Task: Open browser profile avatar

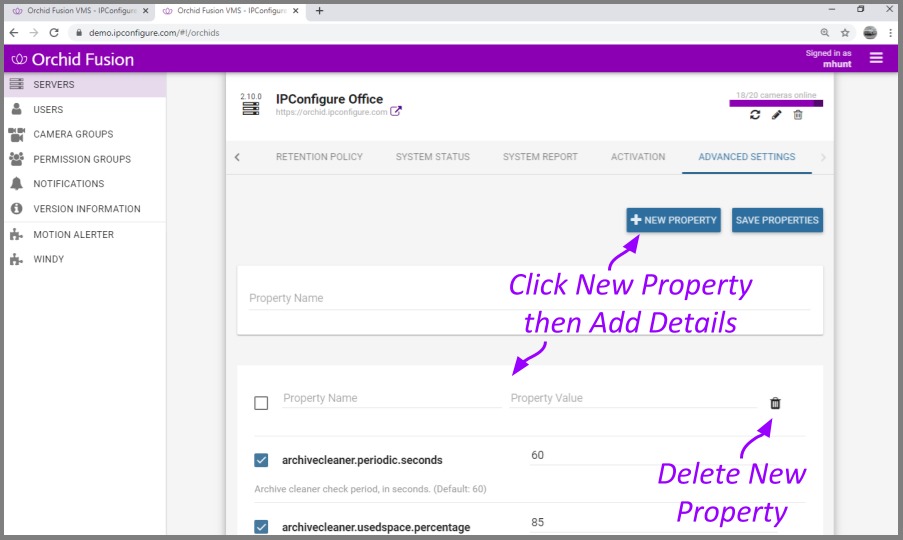Action: pyautogui.click(x=870, y=33)
